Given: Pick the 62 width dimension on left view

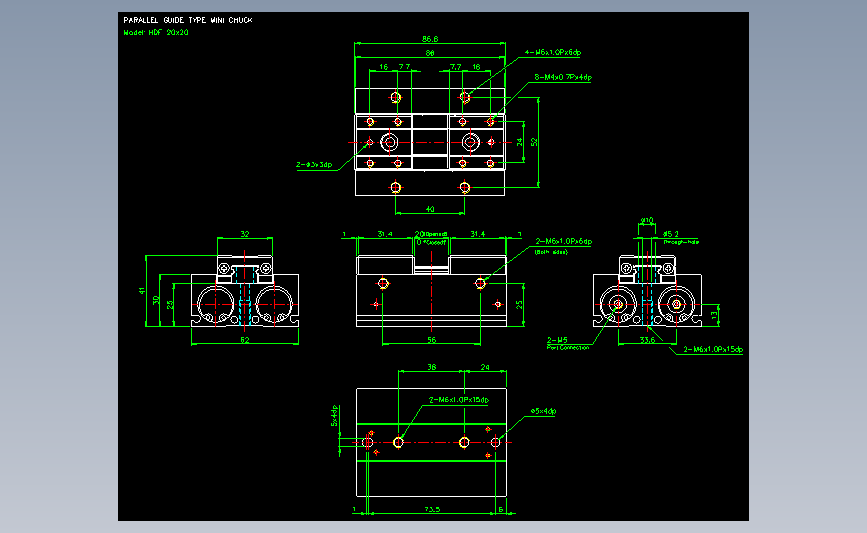Looking at the screenshot, I should [245, 340].
